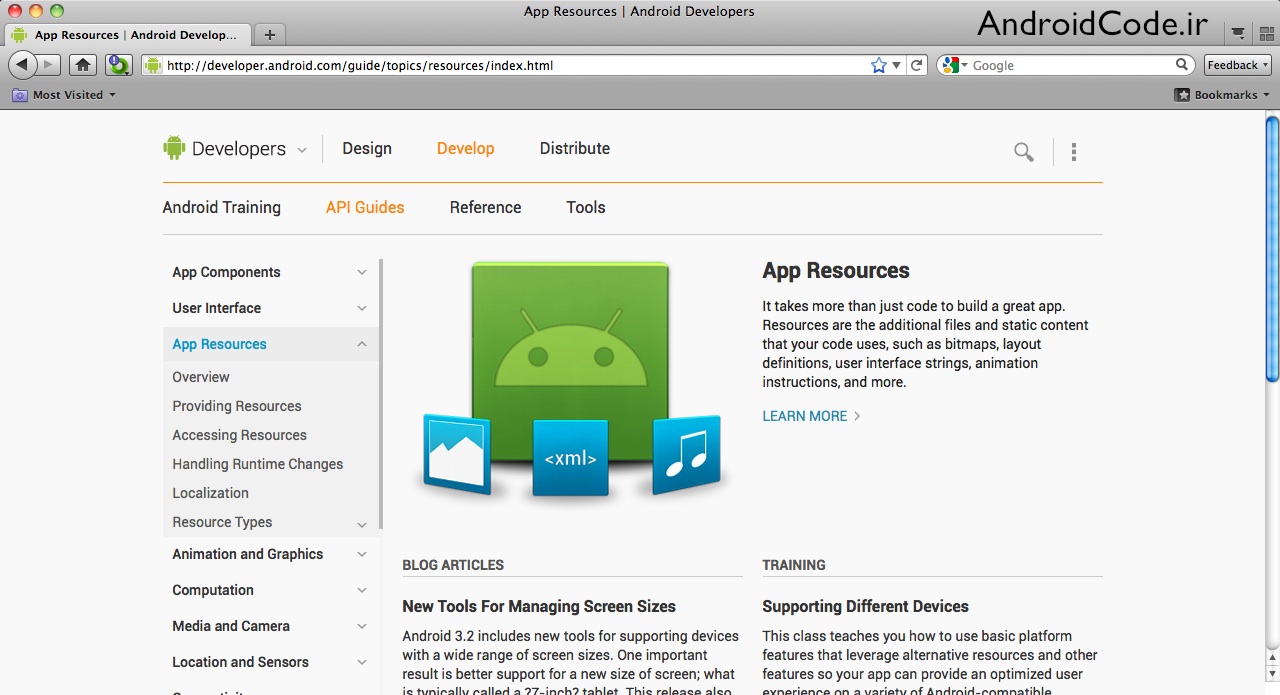Open a new tab with plus button
The height and width of the screenshot is (695, 1280).
269,34
